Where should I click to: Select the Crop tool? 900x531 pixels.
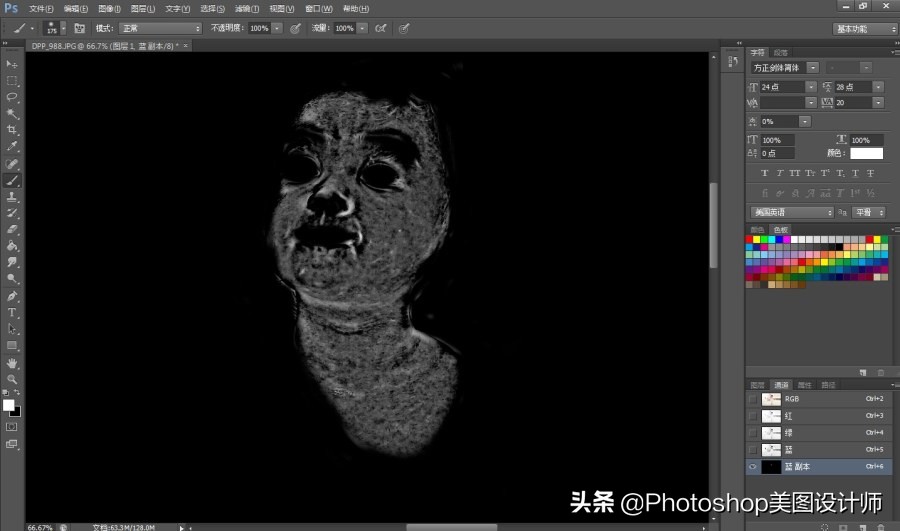(12, 130)
